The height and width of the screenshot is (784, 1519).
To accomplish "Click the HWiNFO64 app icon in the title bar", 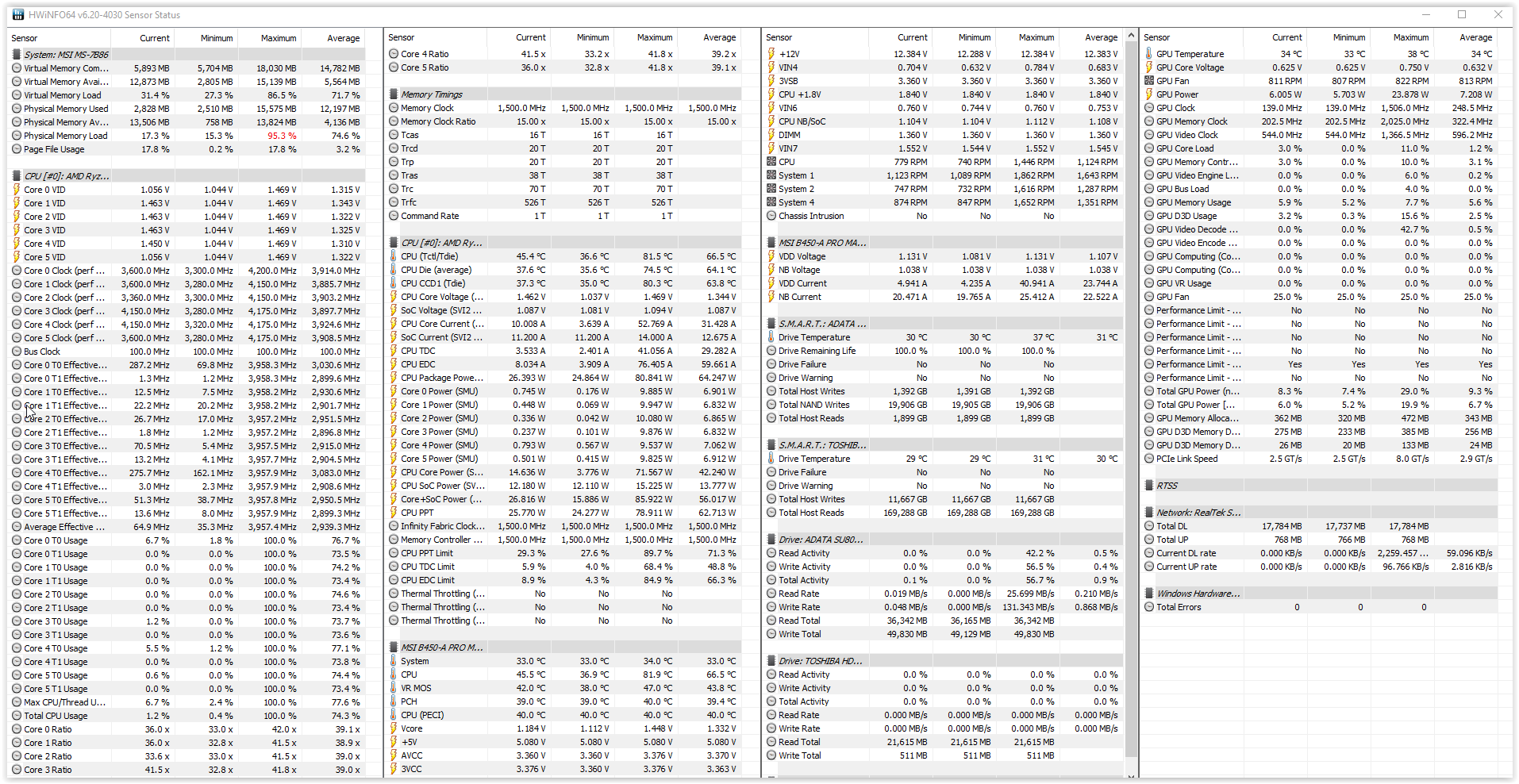I will coord(18,15).
